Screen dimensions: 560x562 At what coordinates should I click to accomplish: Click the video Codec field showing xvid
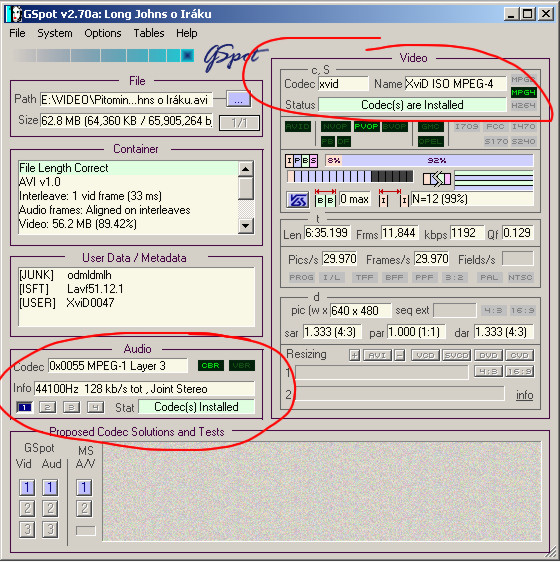(343, 84)
